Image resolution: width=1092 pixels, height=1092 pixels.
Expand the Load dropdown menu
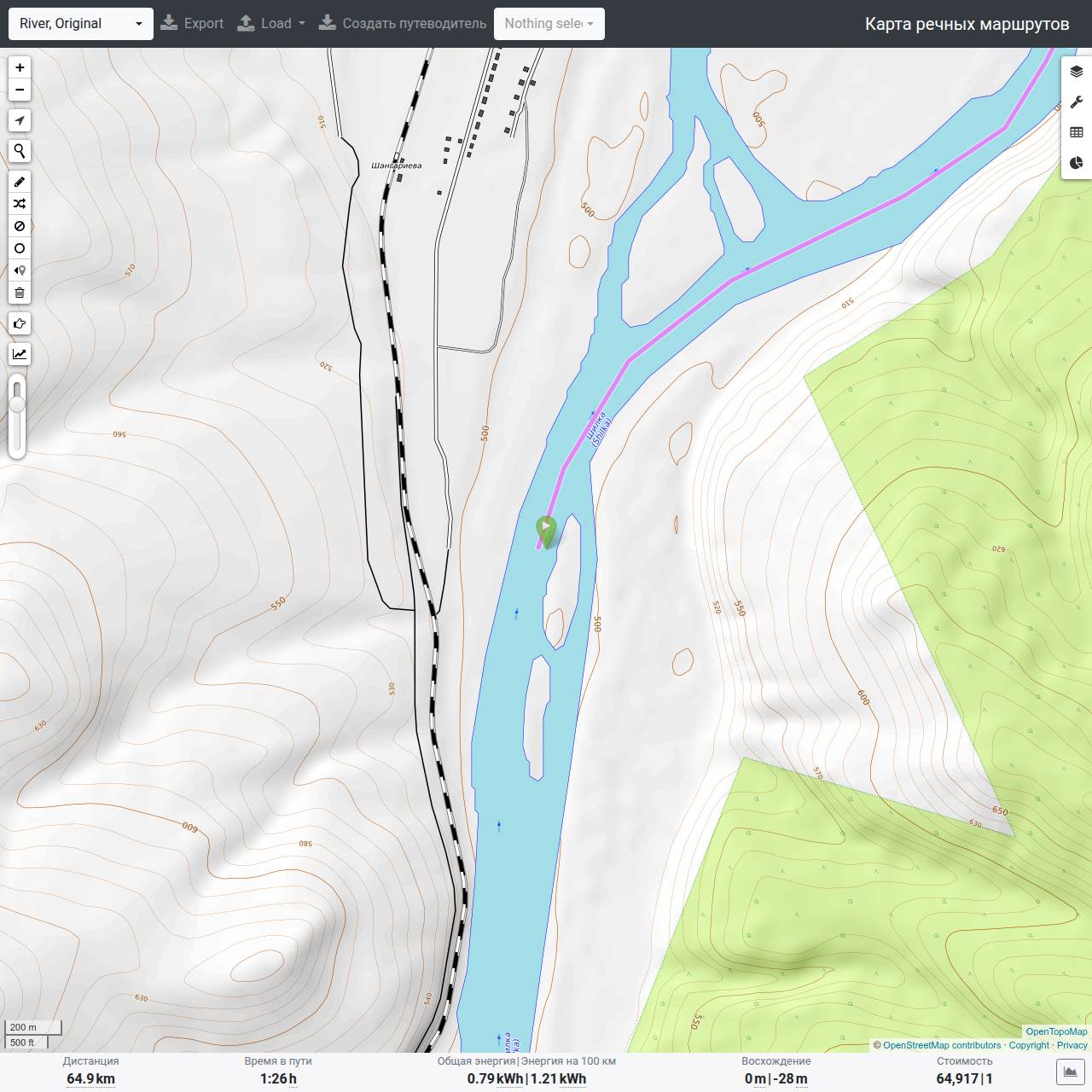pos(271,24)
